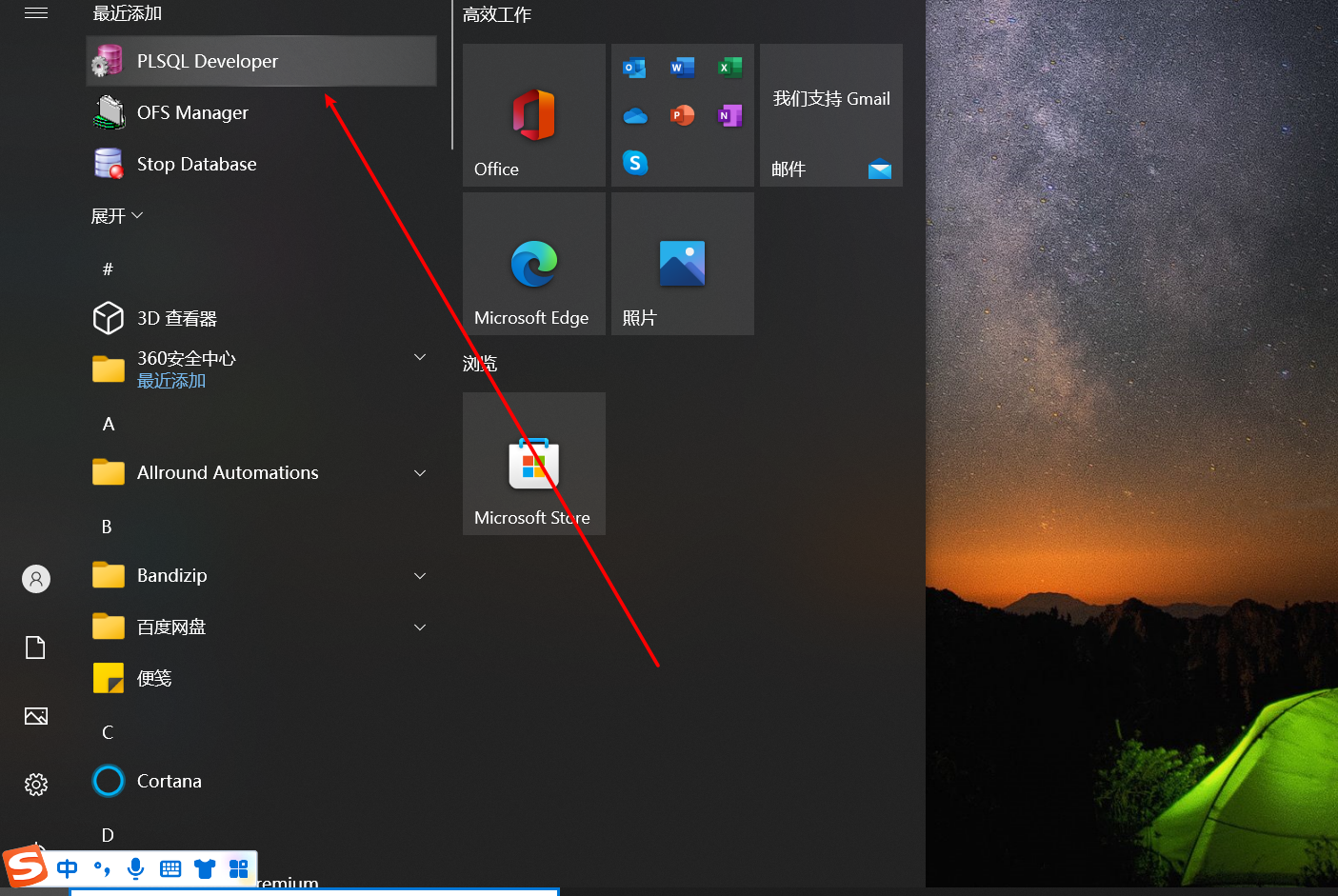Open Word icon in Office tile group
The height and width of the screenshot is (896, 1338).
682,68
